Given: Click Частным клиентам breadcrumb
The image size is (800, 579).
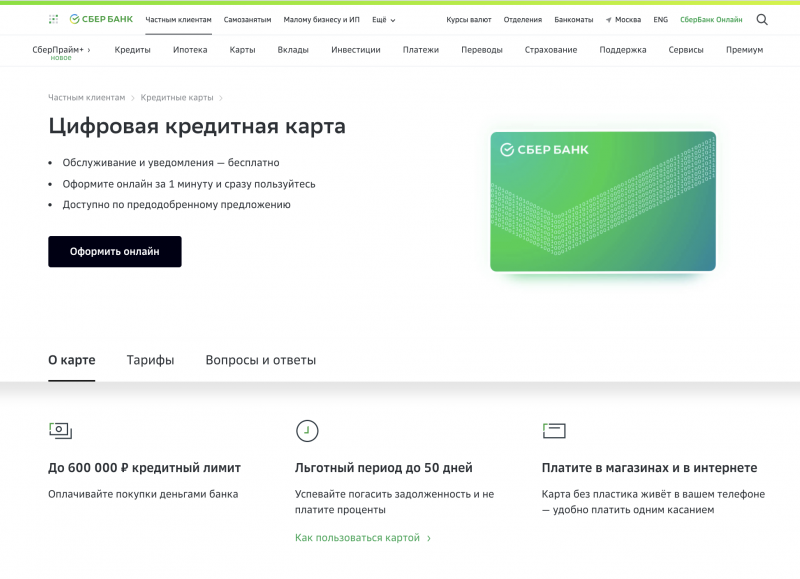Looking at the screenshot, I should point(87,97).
